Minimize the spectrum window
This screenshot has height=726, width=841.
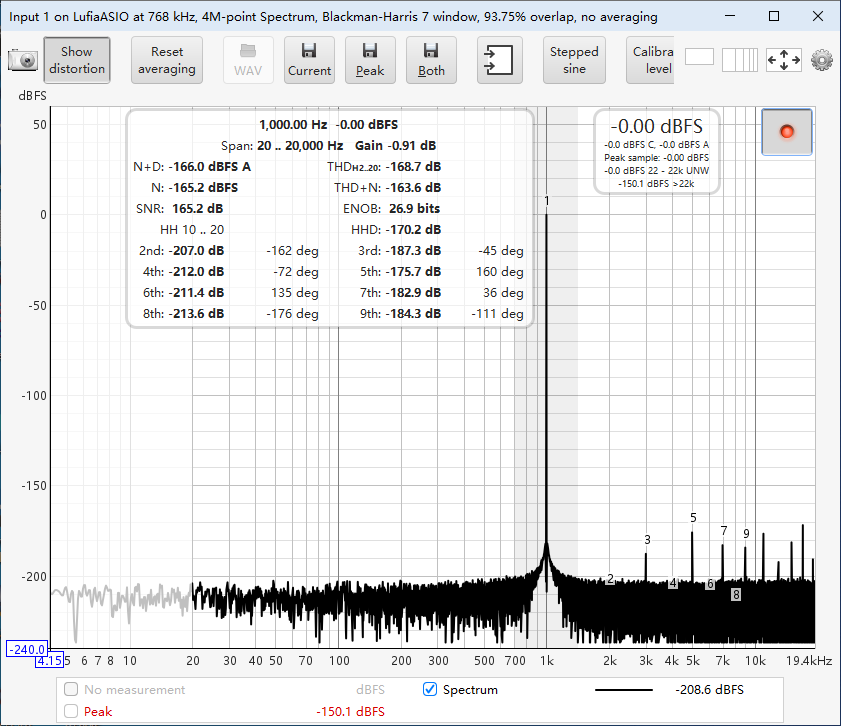click(729, 16)
